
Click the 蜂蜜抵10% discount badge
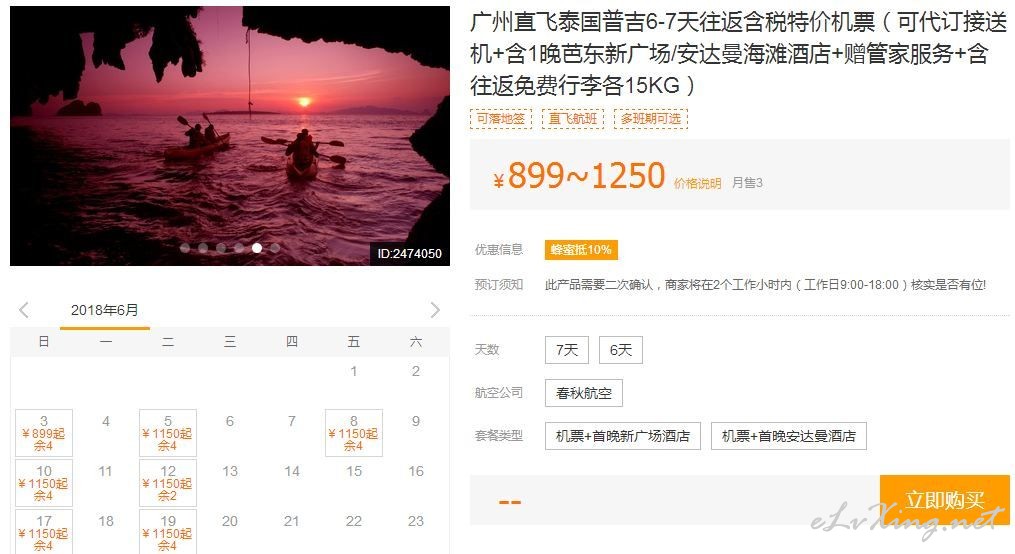pyautogui.click(x=581, y=250)
